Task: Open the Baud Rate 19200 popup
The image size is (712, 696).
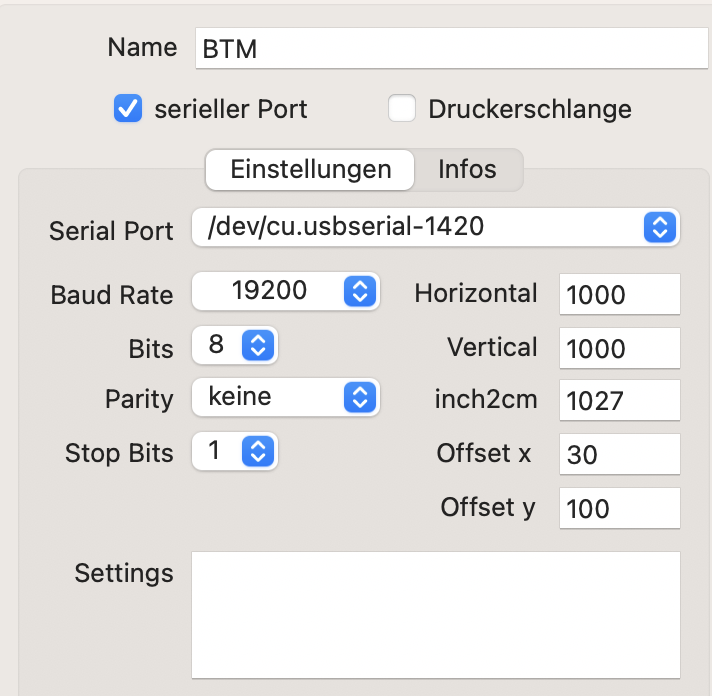Action: [286, 291]
